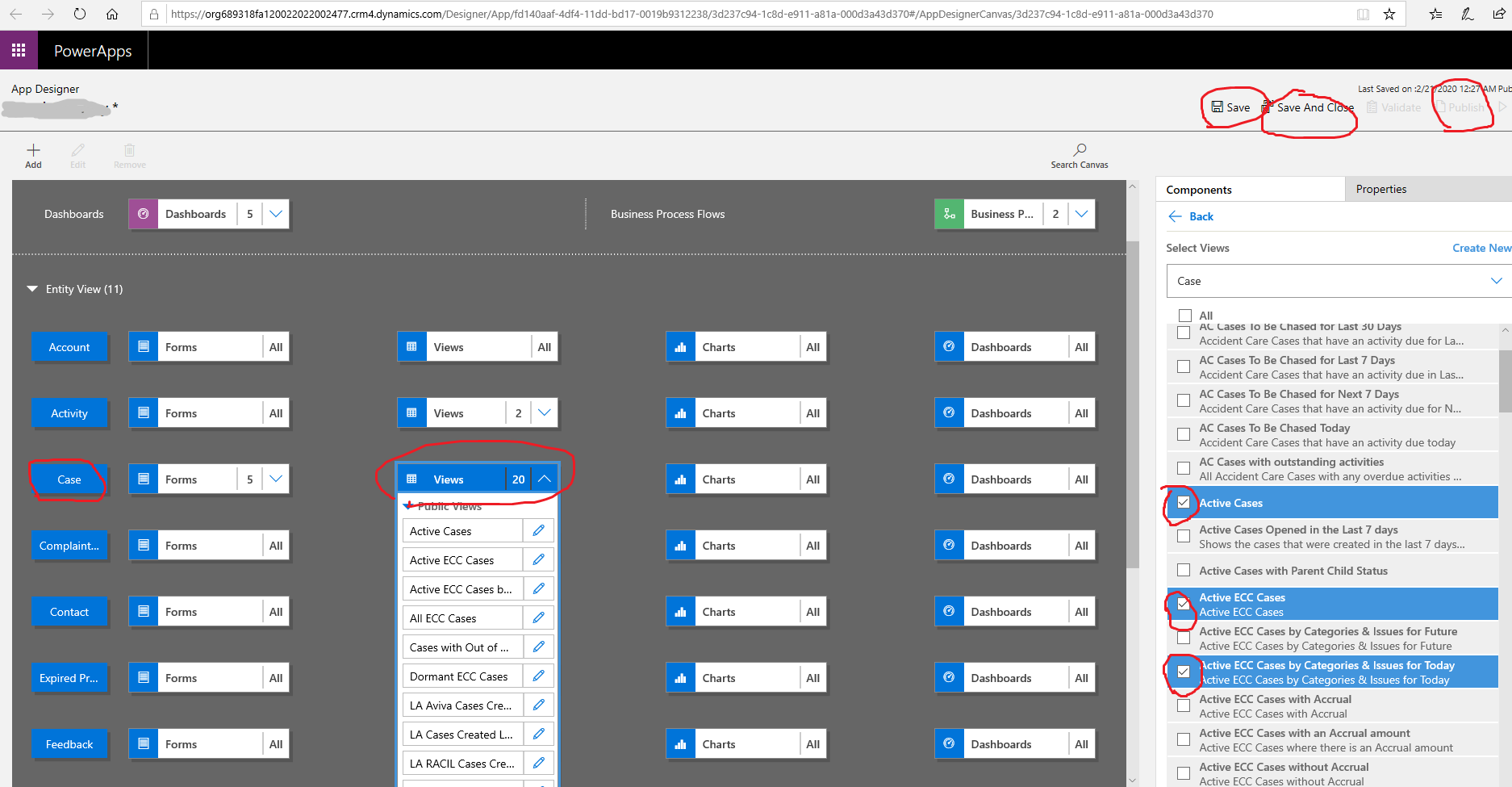Viewport: 1512px width, 787px height.
Task: Select the Case entity tile
Action: [69, 479]
